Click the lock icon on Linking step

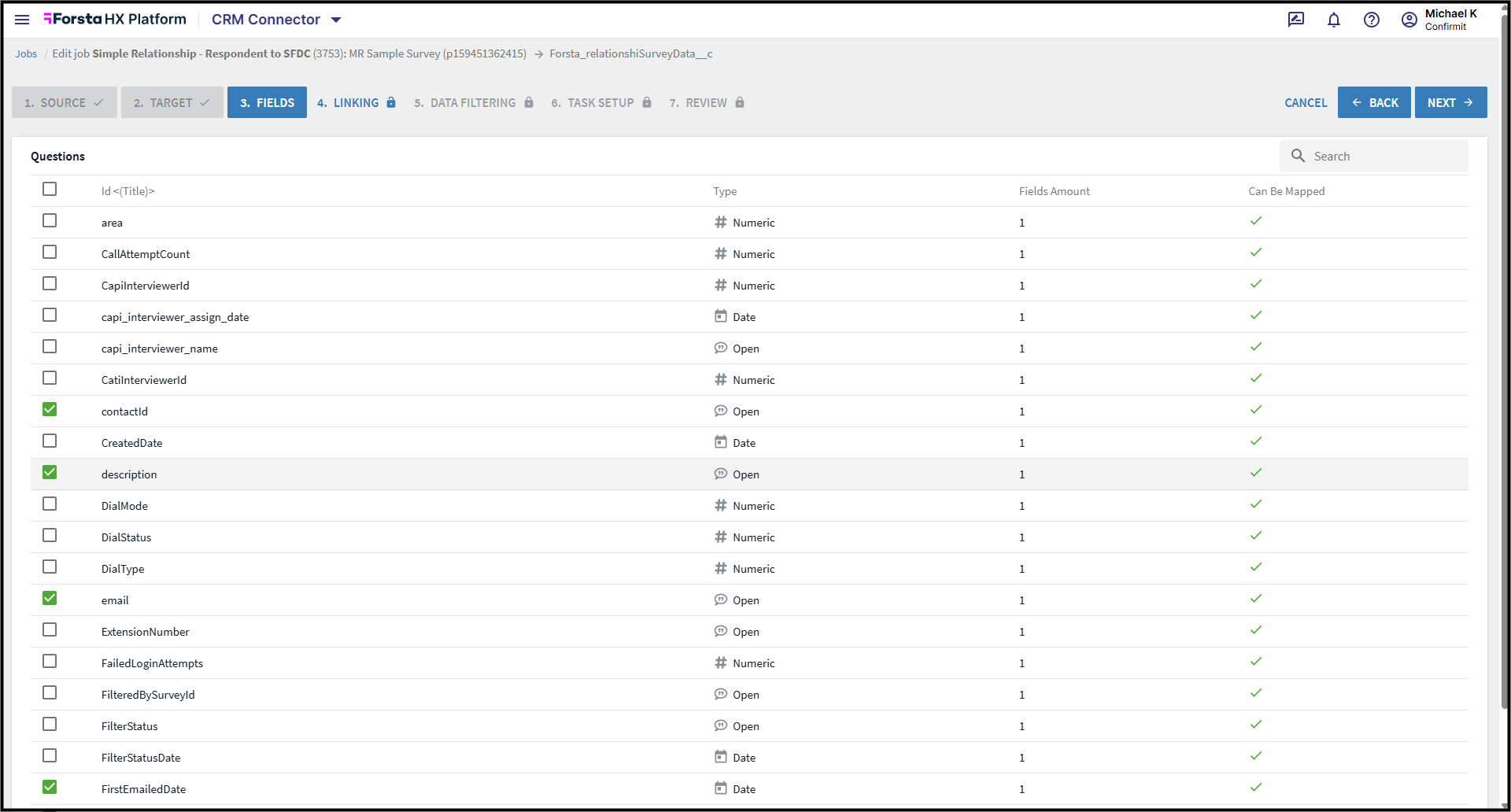(x=391, y=102)
